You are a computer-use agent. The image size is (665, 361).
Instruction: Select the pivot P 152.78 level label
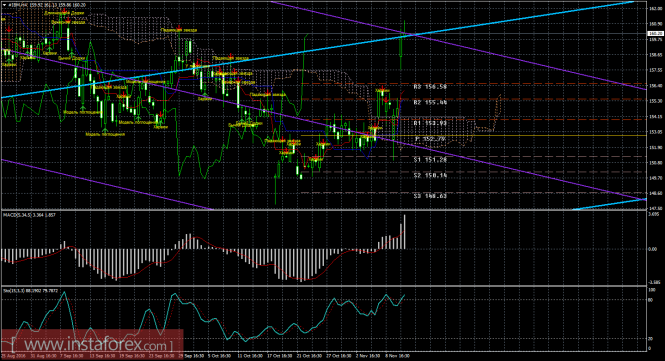430,139
